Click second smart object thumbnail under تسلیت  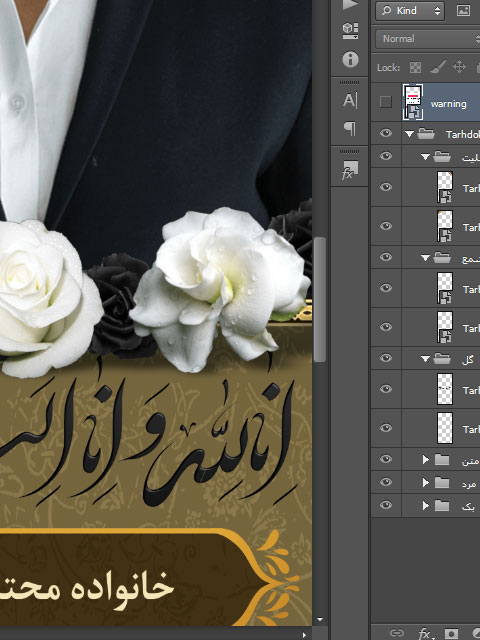tap(445, 226)
